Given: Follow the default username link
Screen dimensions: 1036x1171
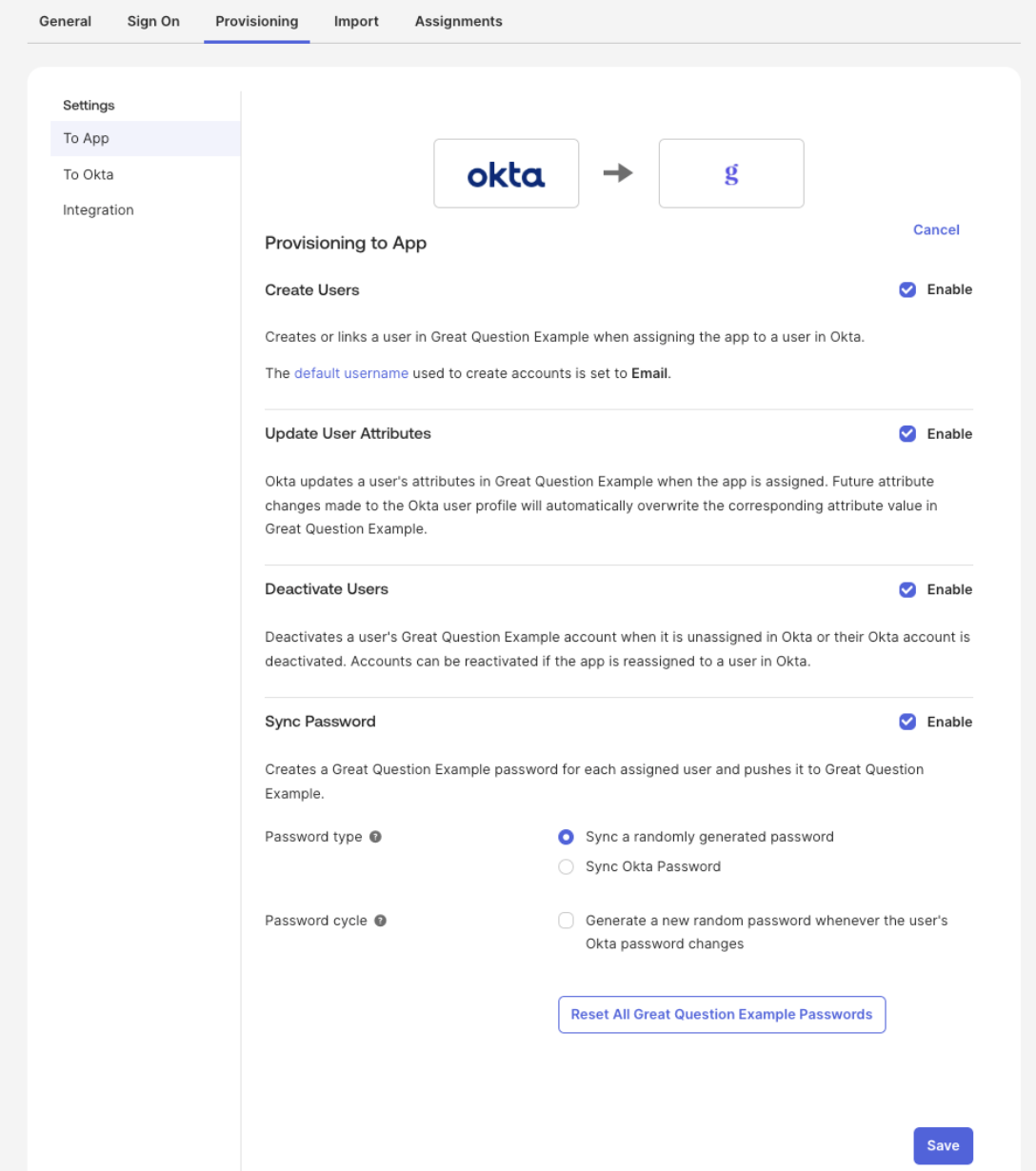Looking at the screenshot, I should 351,373.
